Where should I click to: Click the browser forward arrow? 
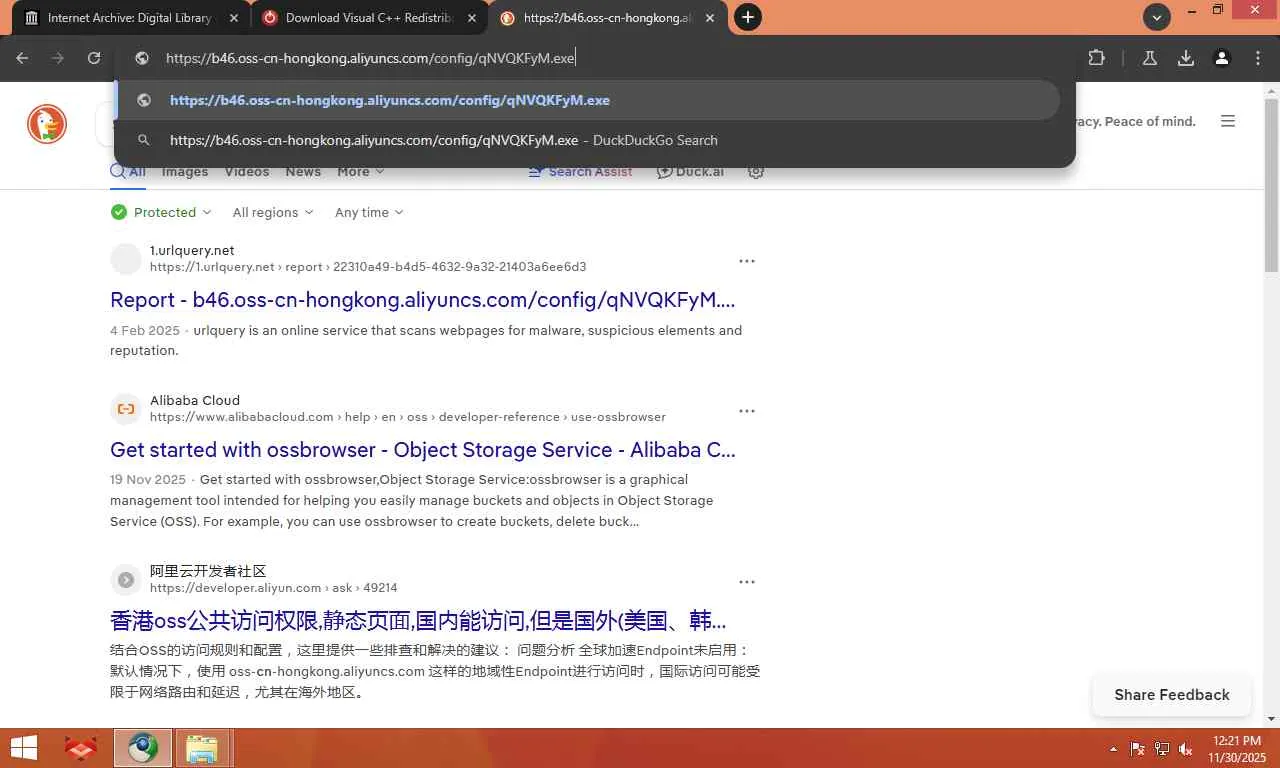58,58
